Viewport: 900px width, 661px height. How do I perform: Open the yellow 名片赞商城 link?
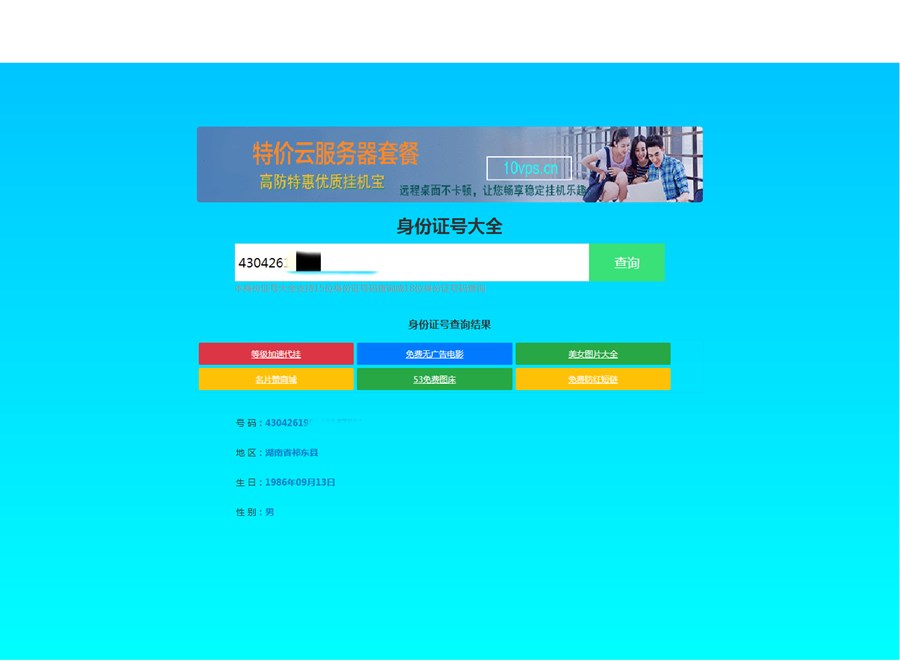pos(276,379)
